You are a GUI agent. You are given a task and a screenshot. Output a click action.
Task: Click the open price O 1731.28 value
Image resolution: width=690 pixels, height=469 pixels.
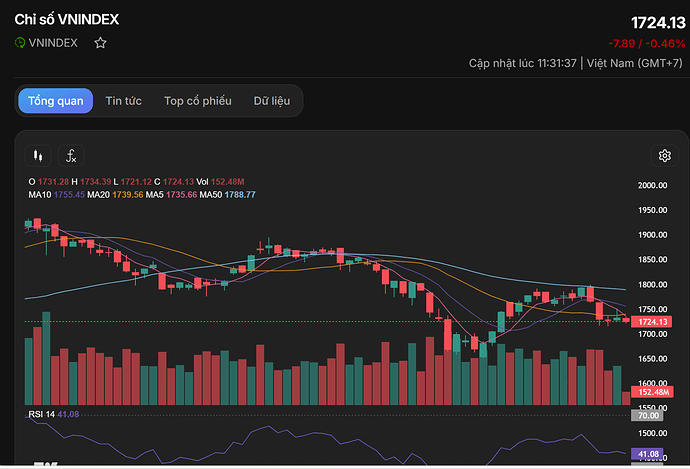(x=48, y=182)
